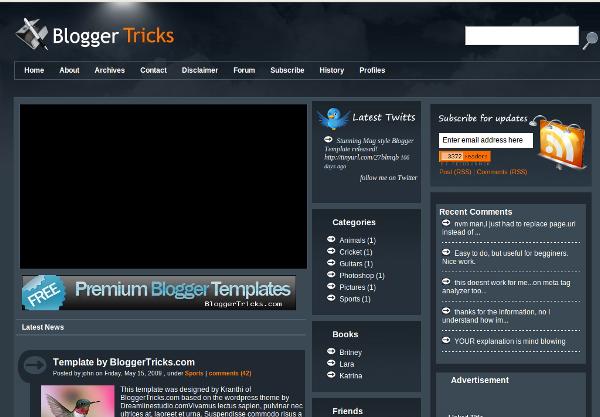
Task: Open the History menu item
Action: pos(332,70)
